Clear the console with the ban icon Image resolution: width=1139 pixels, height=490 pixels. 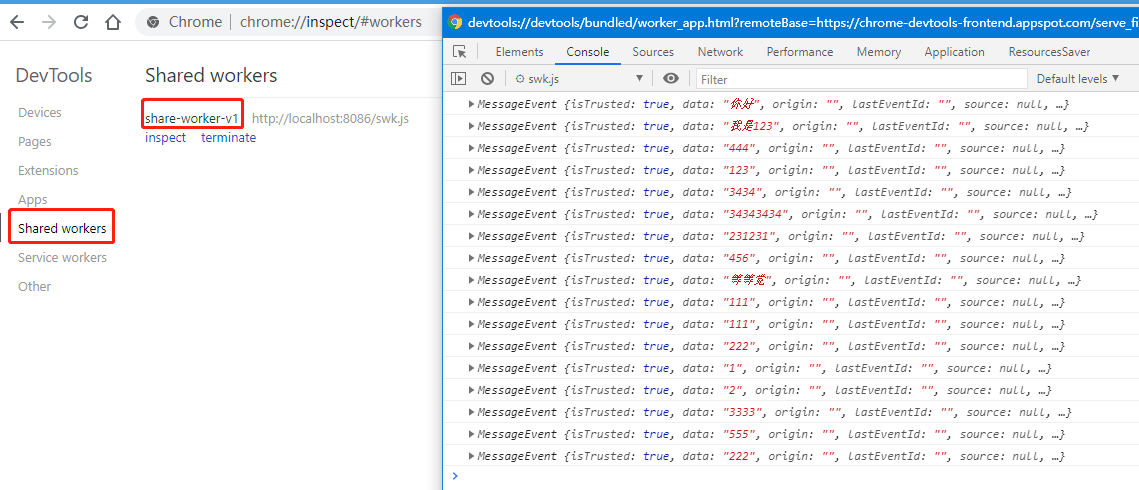(x=487, y=78)
